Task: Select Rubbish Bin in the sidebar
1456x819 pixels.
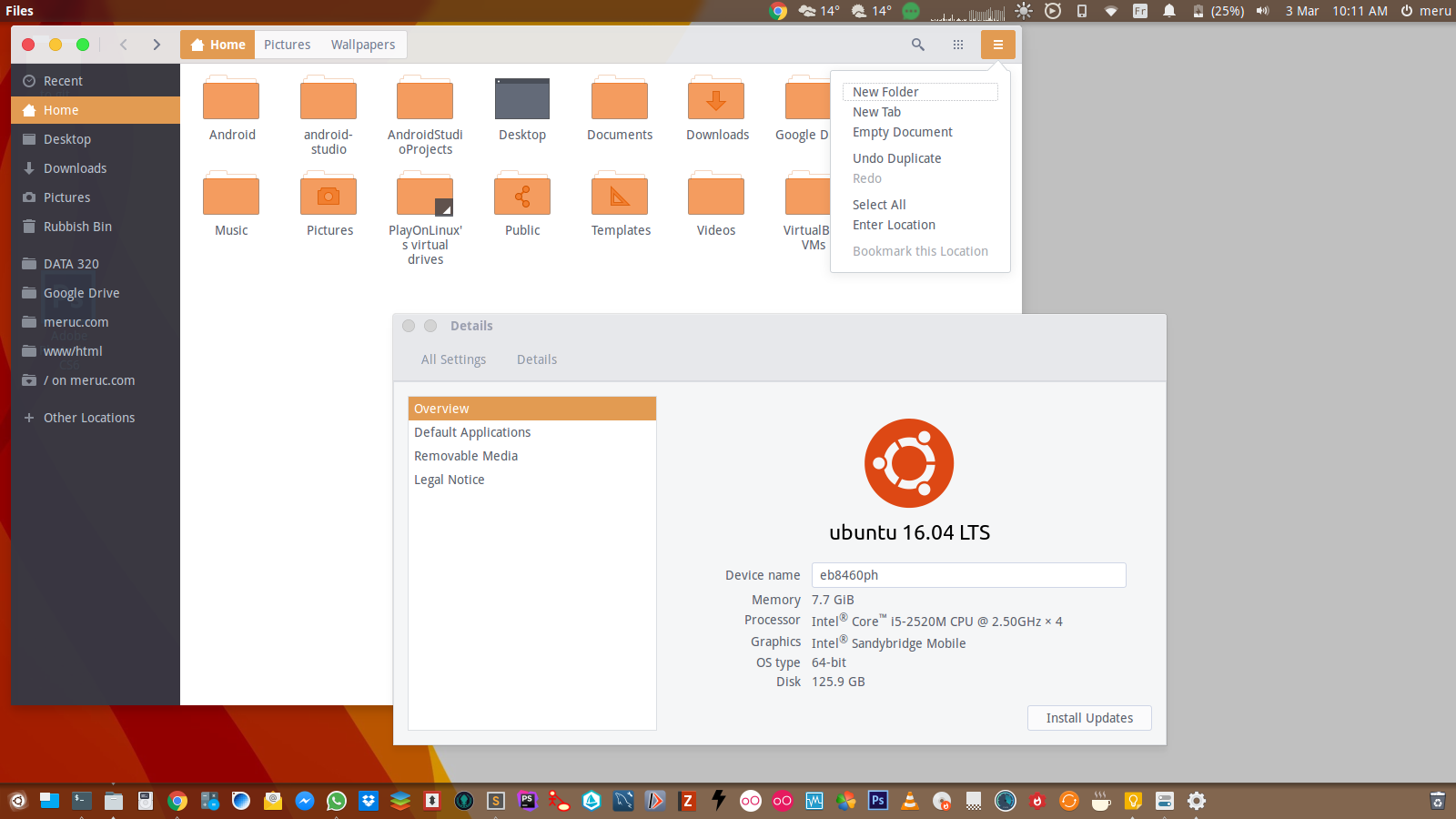Action: [77, 227]
